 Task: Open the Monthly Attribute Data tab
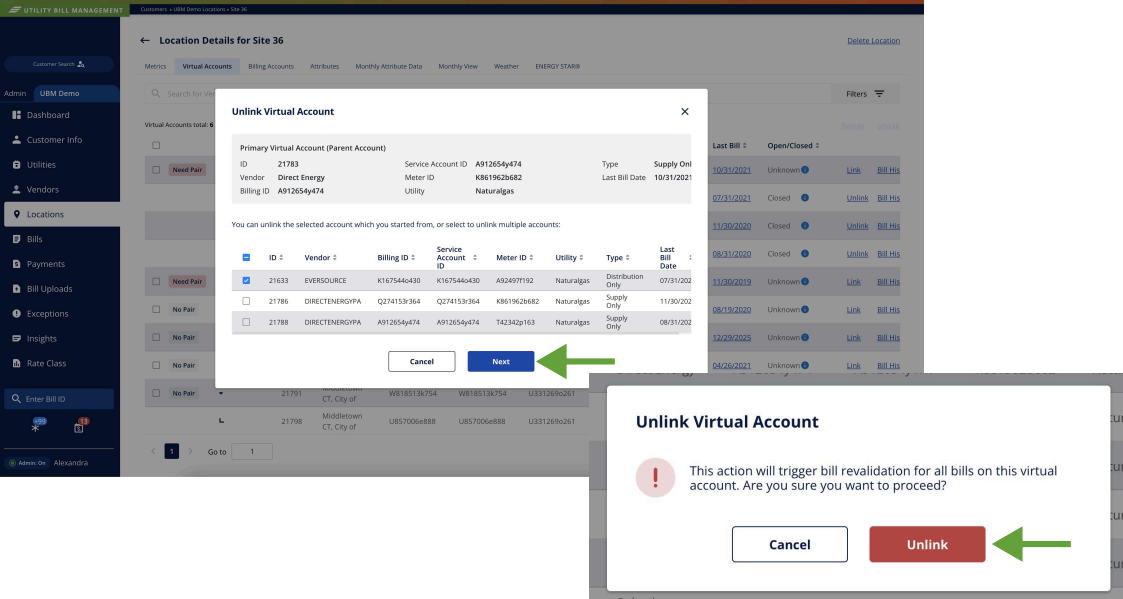[388, 67]
